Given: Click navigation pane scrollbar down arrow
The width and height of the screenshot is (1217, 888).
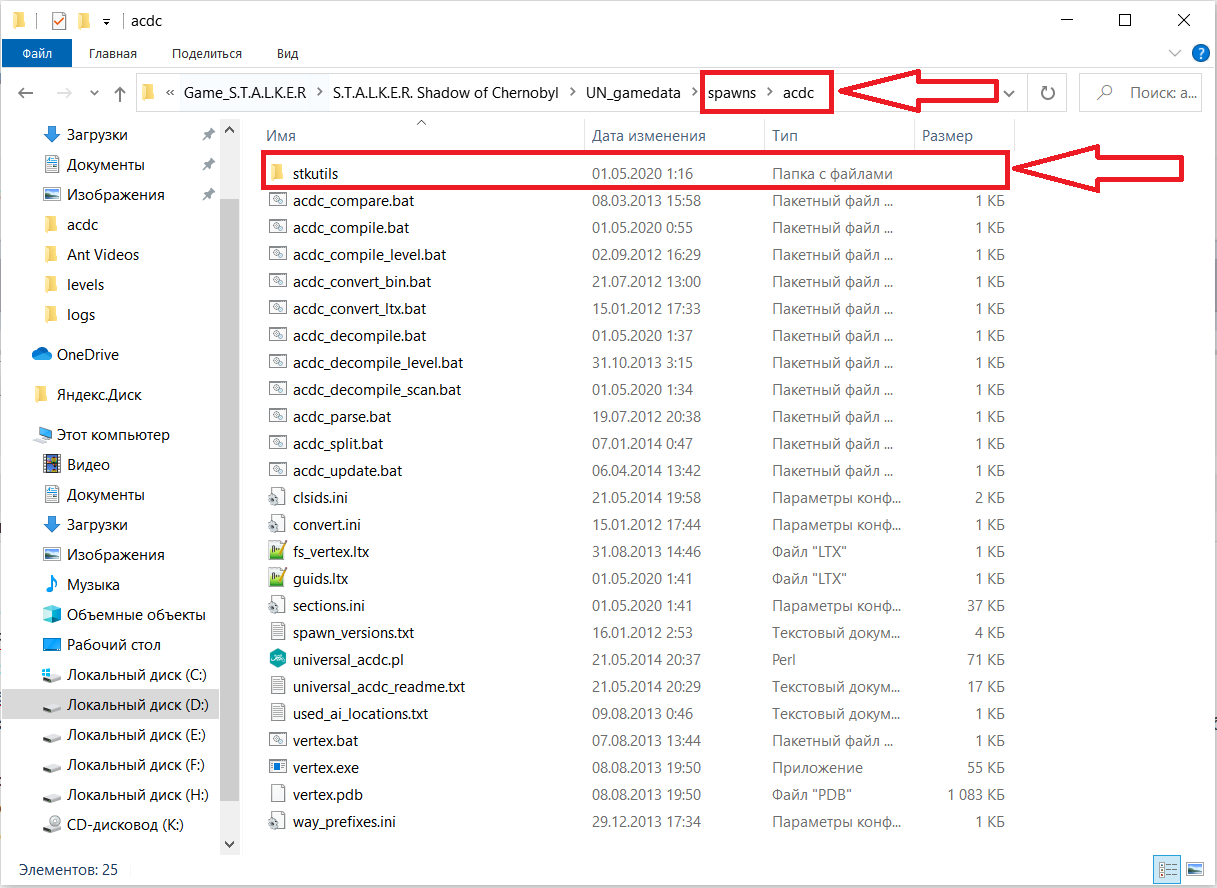Looking at the screenshot, I should point(229,845).
